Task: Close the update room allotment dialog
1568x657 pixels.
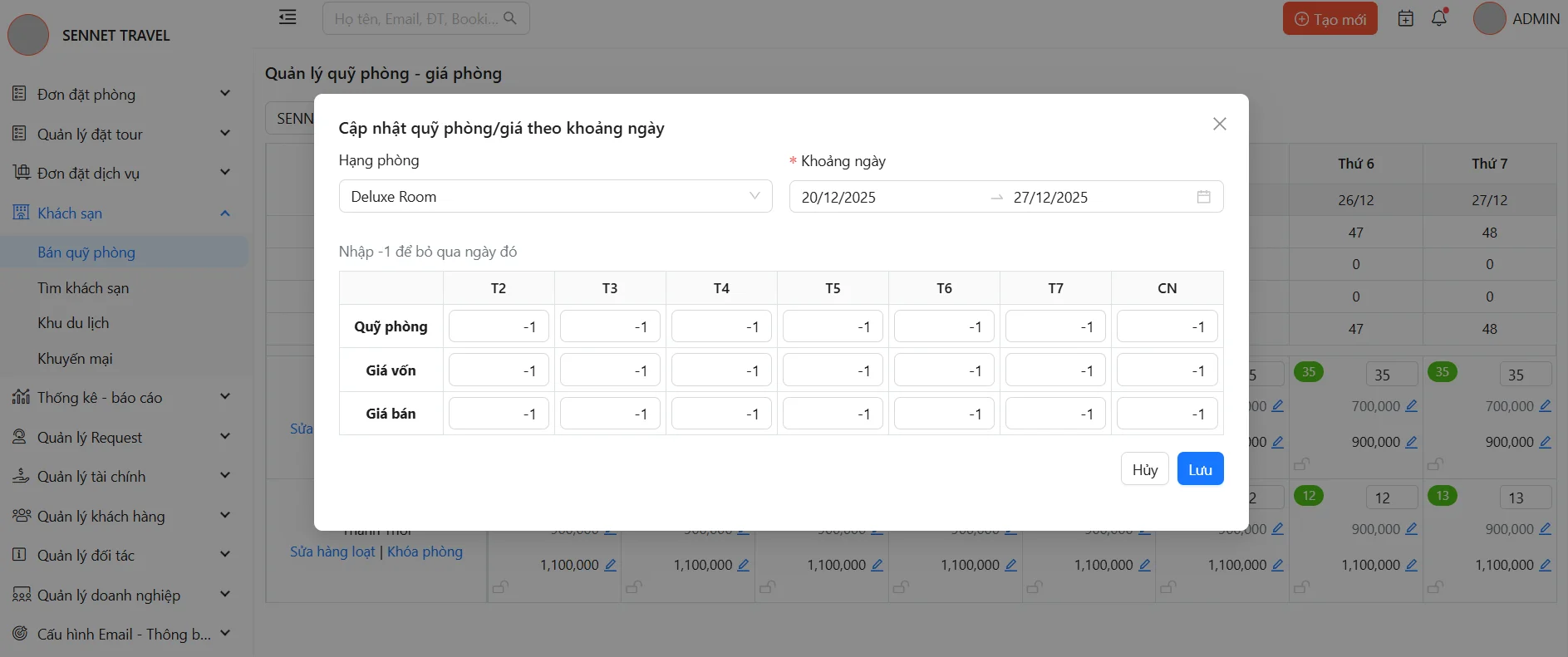Action: (1219, 124)
